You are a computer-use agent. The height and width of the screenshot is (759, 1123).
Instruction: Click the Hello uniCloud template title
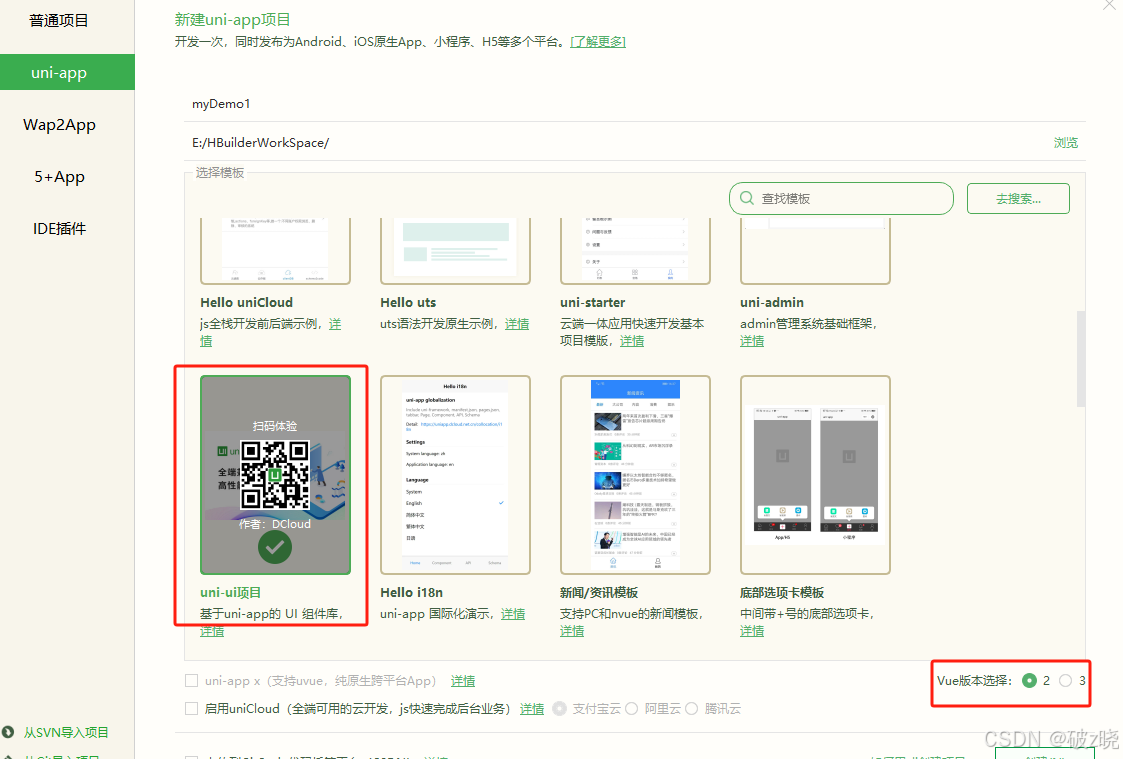[246, 302]
